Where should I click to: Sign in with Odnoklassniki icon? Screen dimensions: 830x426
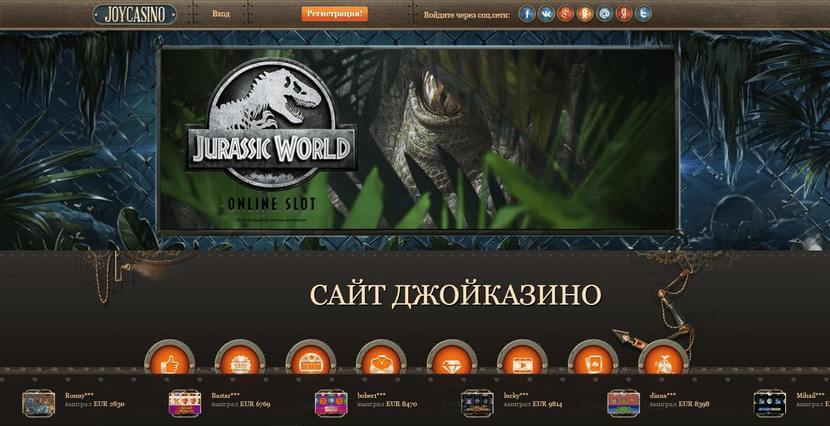[x=585, y=14]
